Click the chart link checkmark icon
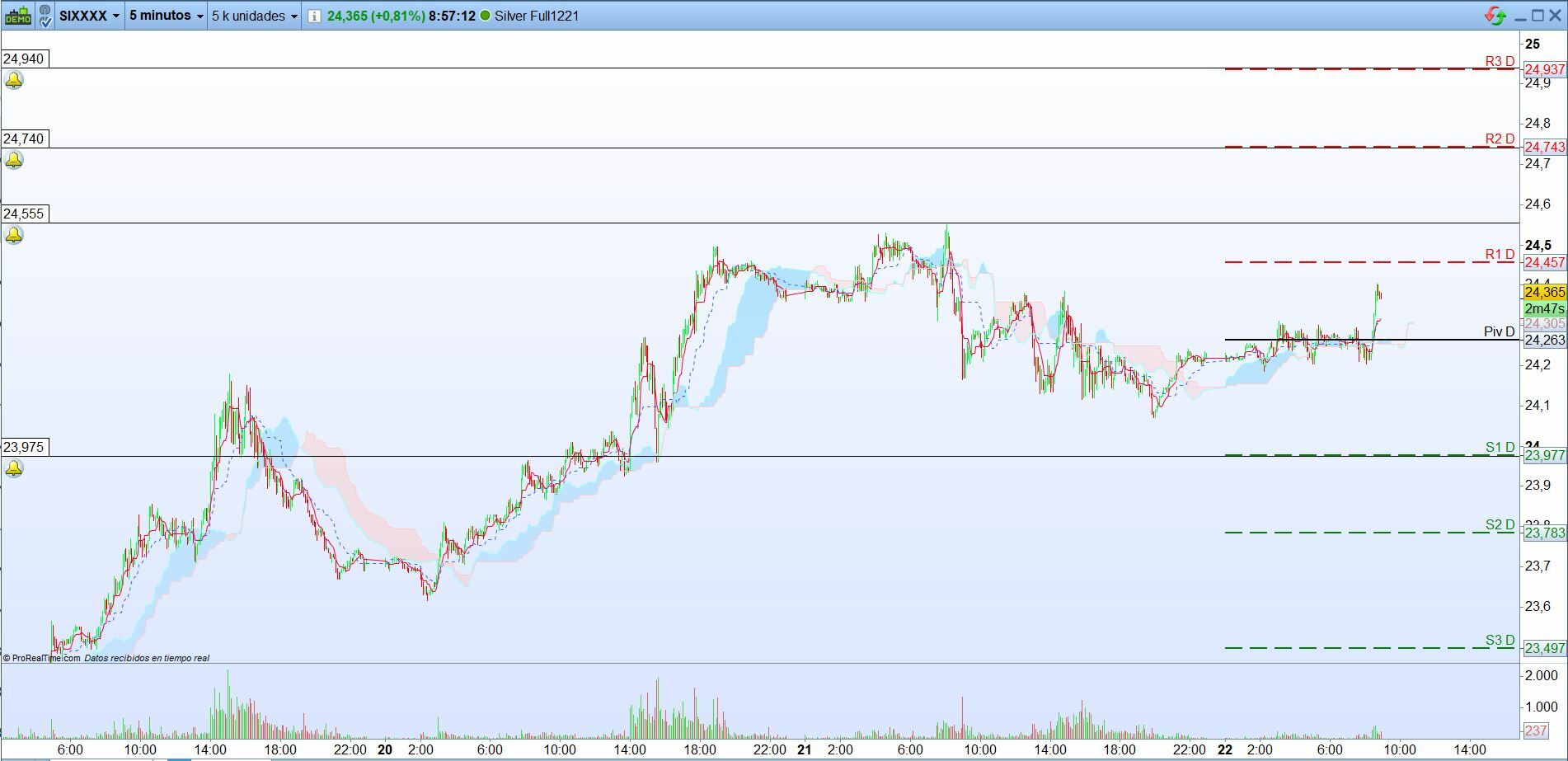 point(45,16)
